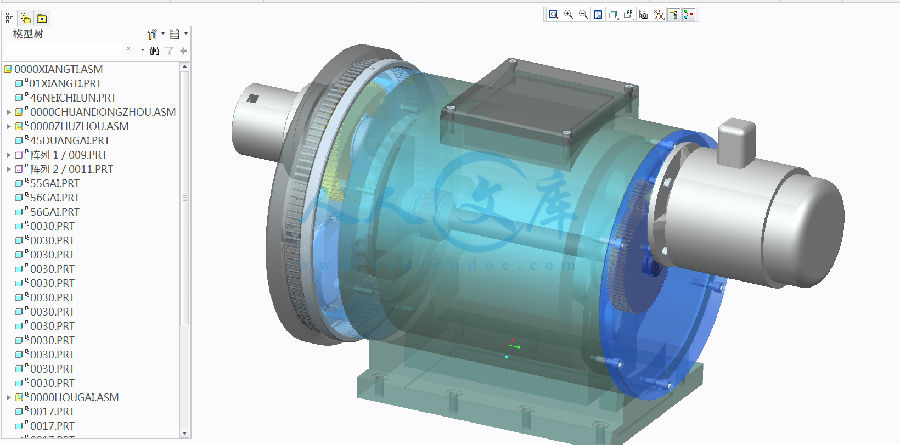Open the display style icon

pos(614,15)
